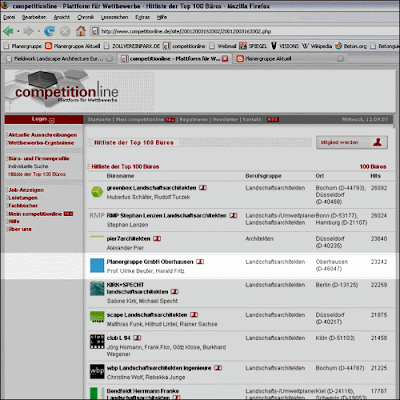Click the RSS badge in navigation

[273, 119]
